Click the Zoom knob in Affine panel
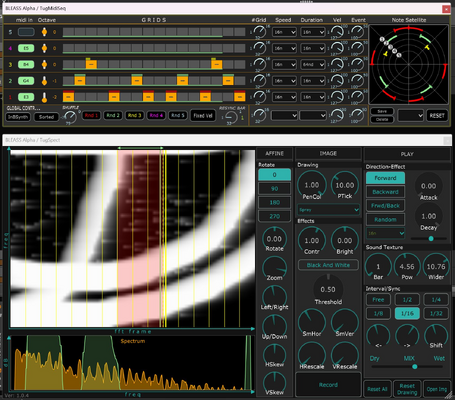 pyautogui.click(x=274, y=268)
